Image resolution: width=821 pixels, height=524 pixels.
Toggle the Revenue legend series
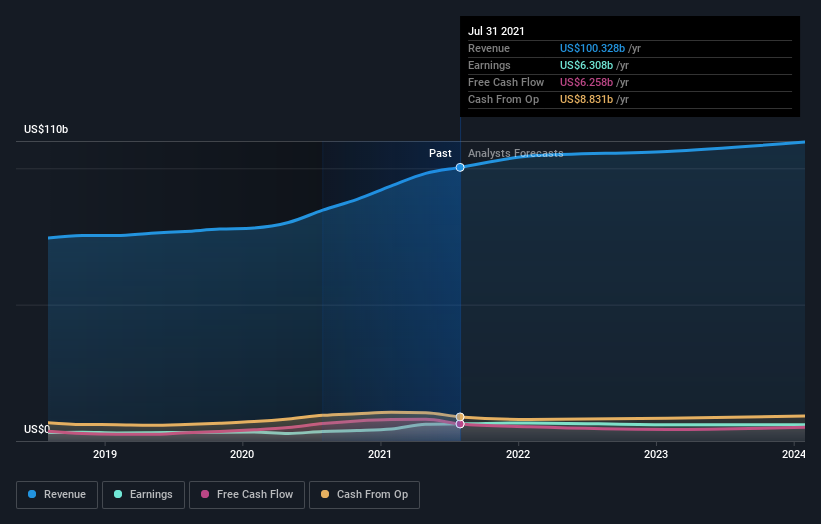click(57, 495)
